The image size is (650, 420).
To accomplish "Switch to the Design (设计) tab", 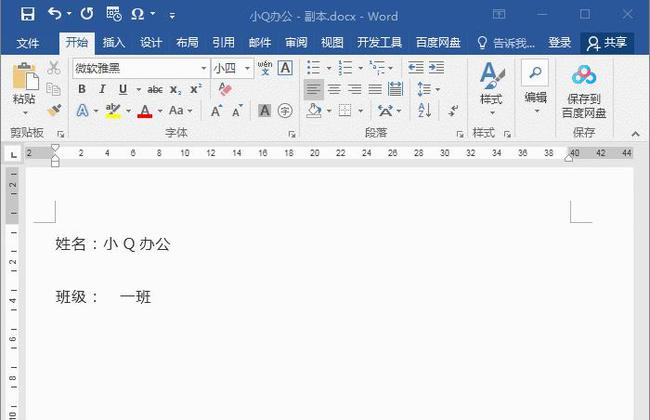I will pyautogui.click(x=150, y=42).
